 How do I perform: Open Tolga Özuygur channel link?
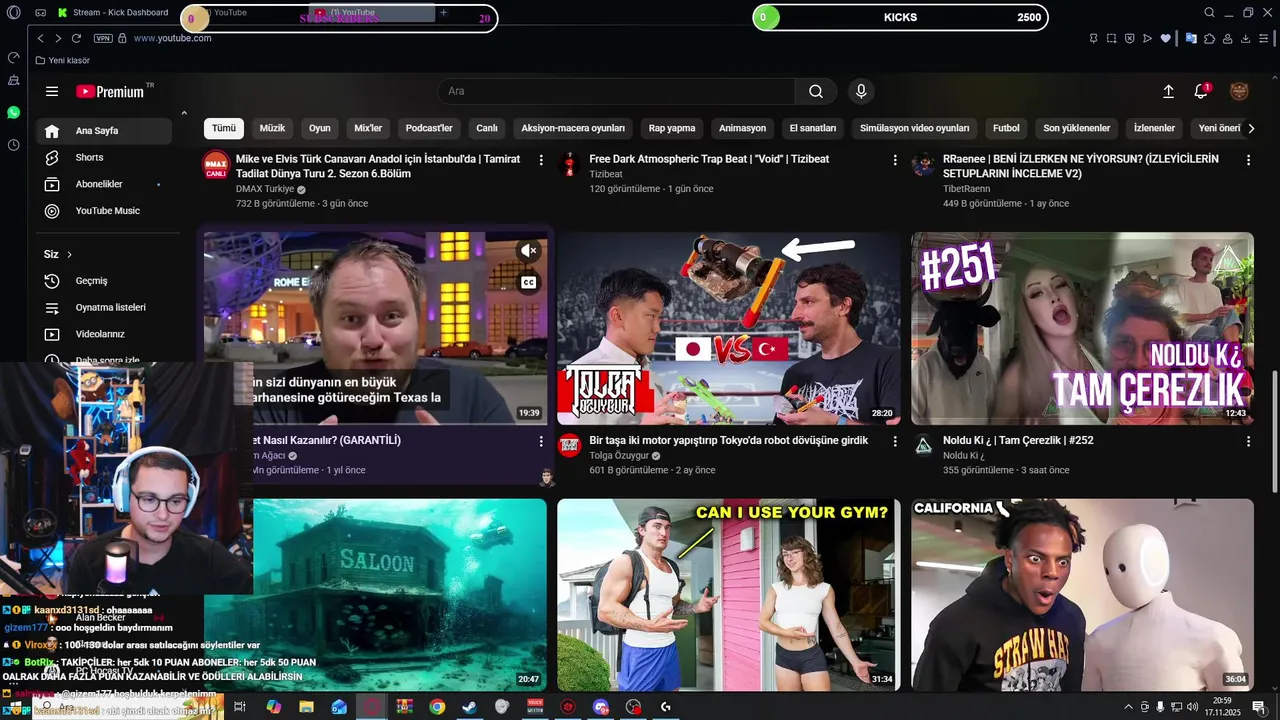pyautogui.click(x=618, y=456)
